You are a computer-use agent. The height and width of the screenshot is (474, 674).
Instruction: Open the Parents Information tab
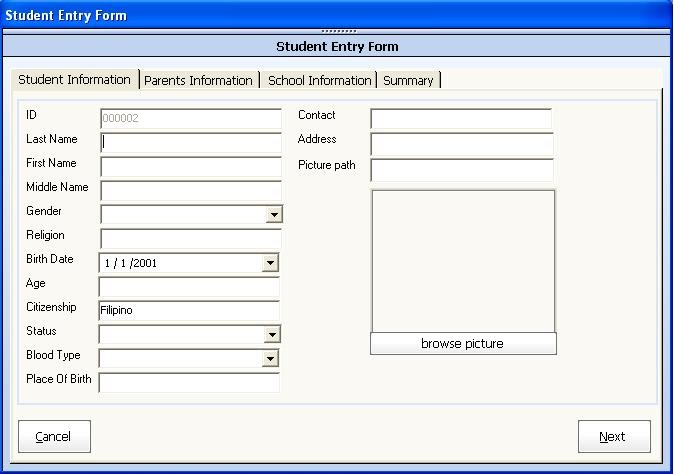199,80
